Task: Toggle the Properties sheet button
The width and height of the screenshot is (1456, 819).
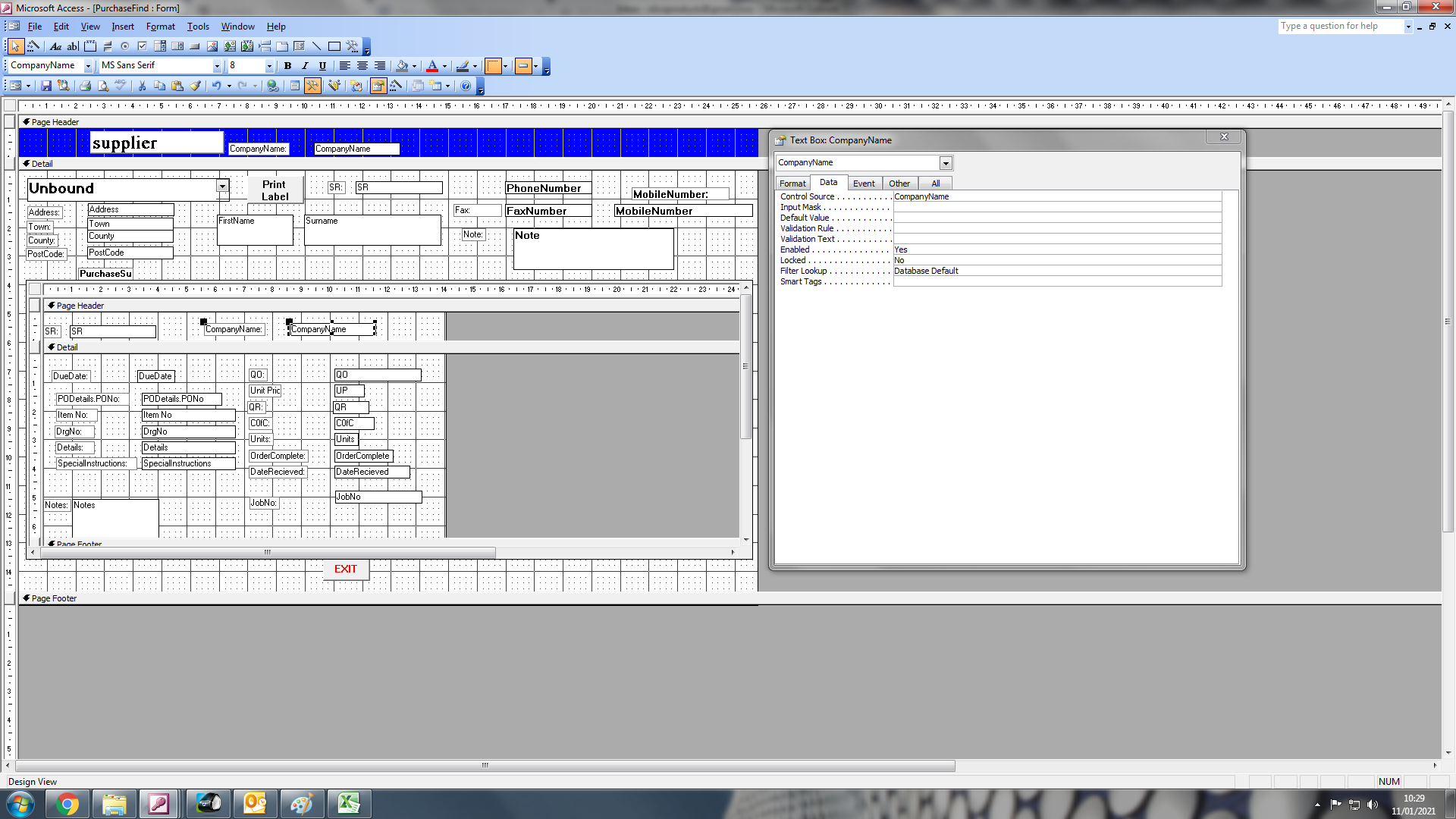Action: pyautogui.click(x=378, y=86)
